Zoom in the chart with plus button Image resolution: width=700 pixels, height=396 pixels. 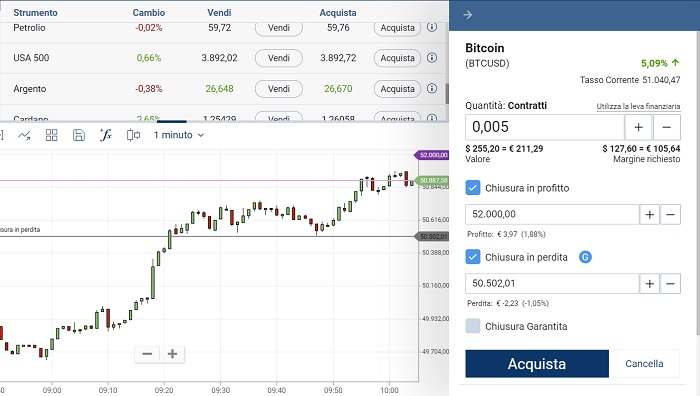tap(172, 354)
